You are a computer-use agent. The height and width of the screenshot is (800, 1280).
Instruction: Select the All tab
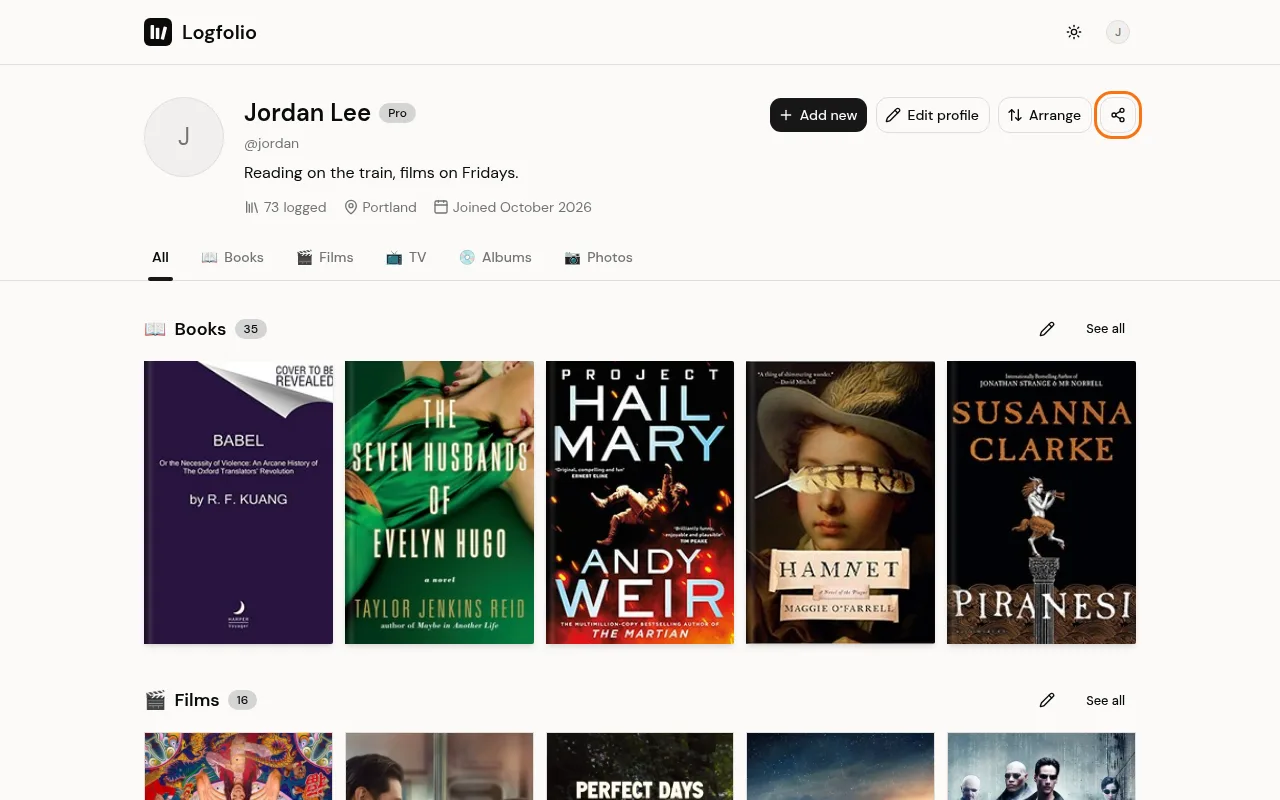tap(160, 257)
